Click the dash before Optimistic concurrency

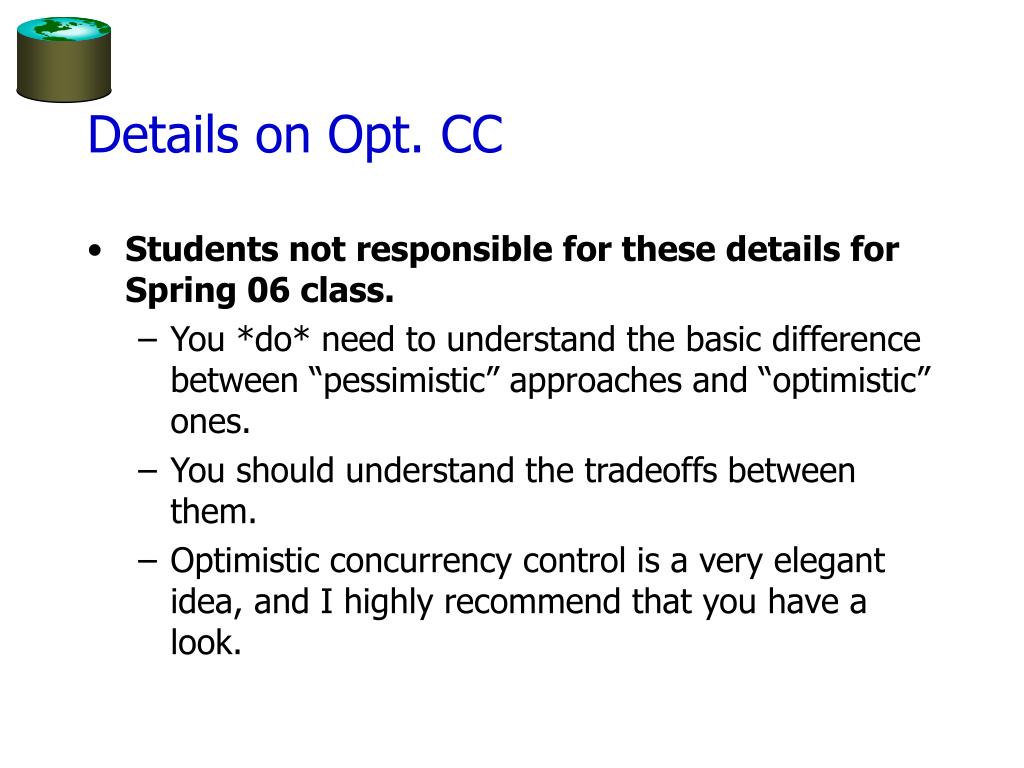(148, 561)
